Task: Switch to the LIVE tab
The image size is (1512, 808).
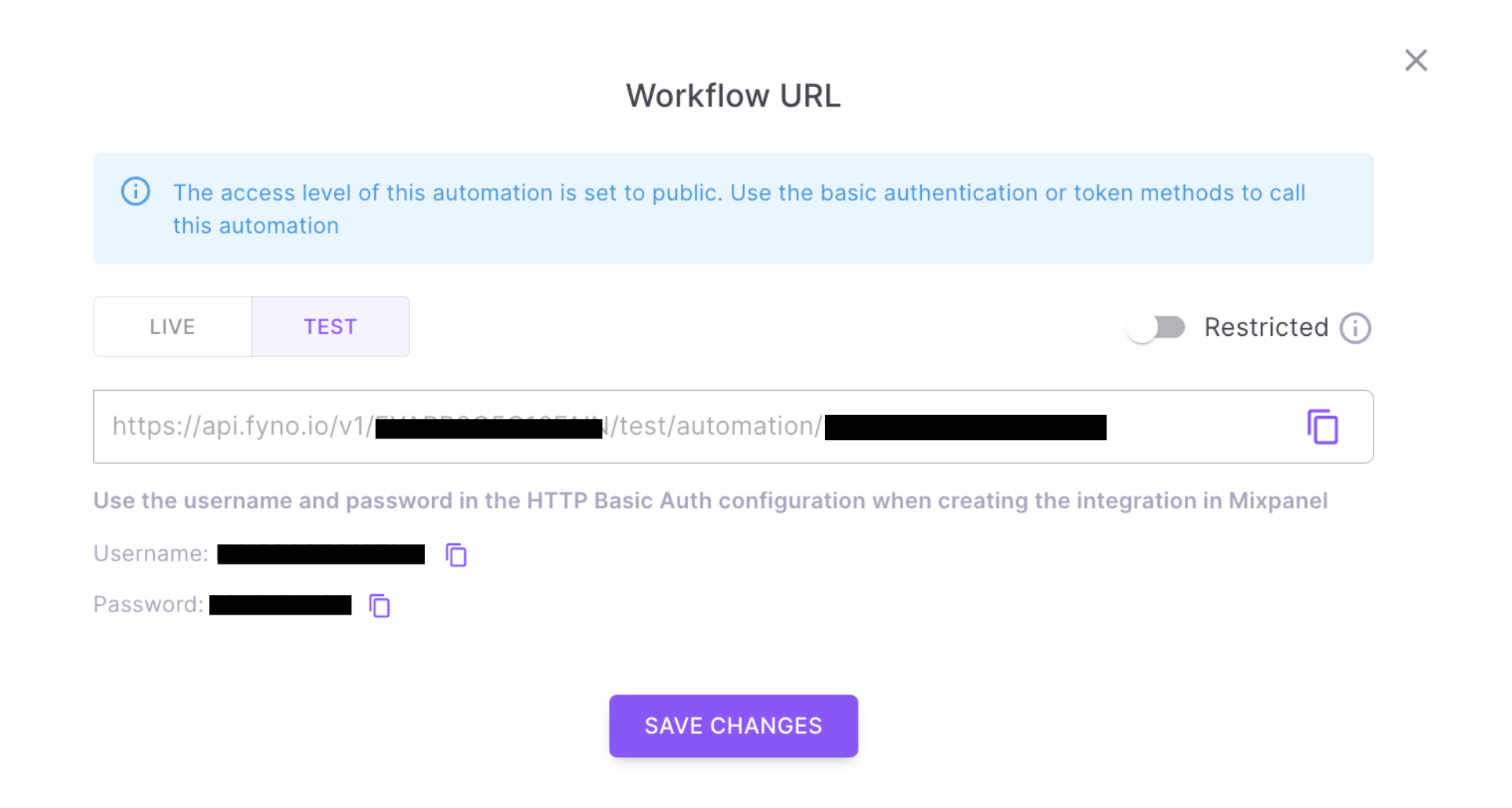Action: [x=172, y=326]
